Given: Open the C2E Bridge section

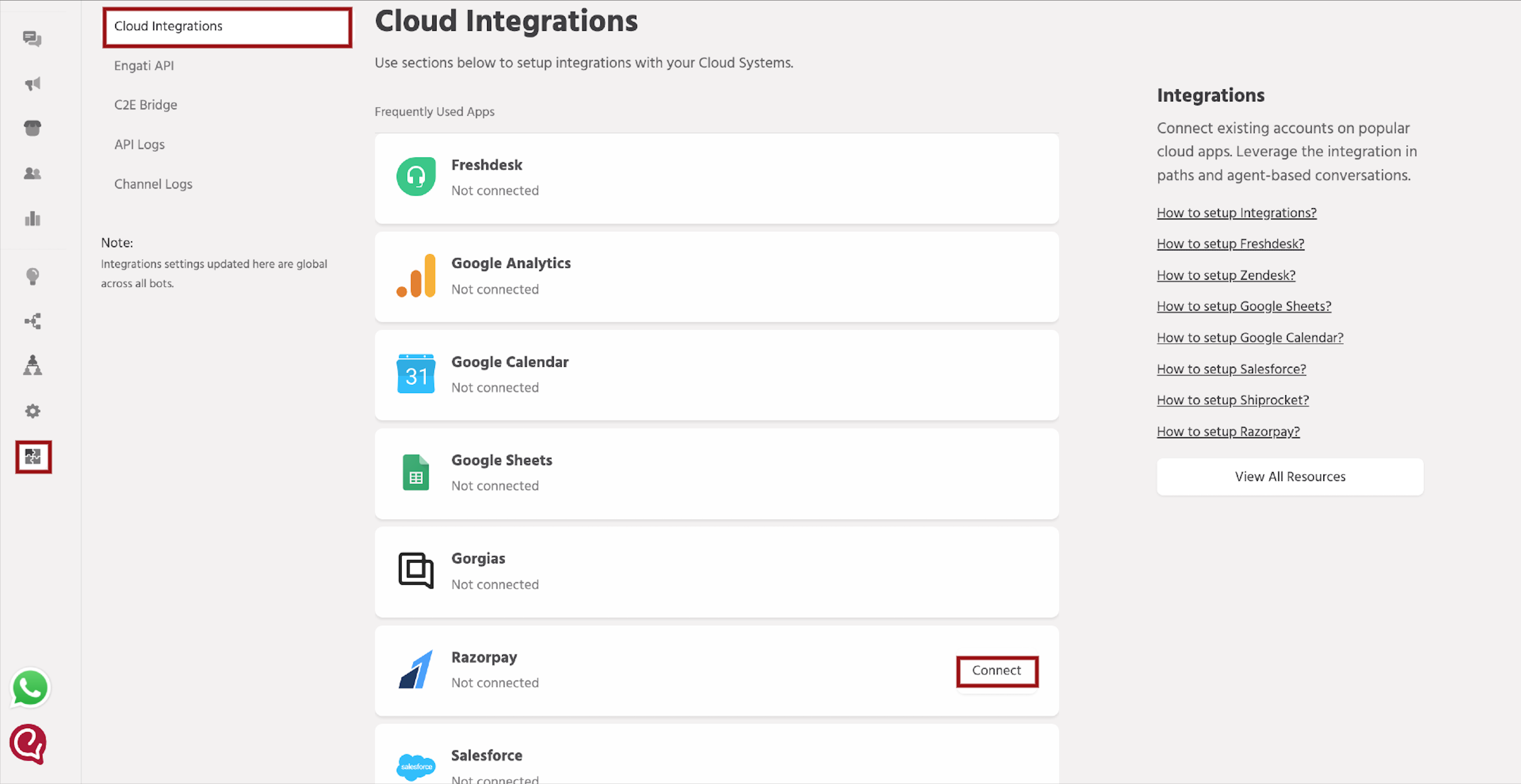Looking at the screenshot, I should coord(145,105).
